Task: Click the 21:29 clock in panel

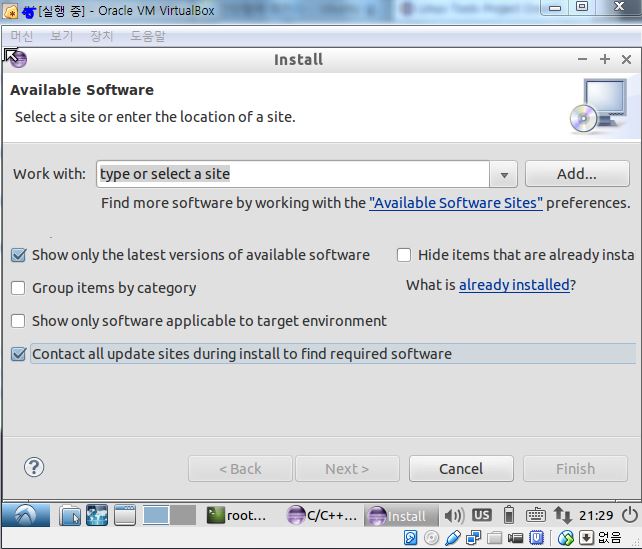Action: point(596,515)
